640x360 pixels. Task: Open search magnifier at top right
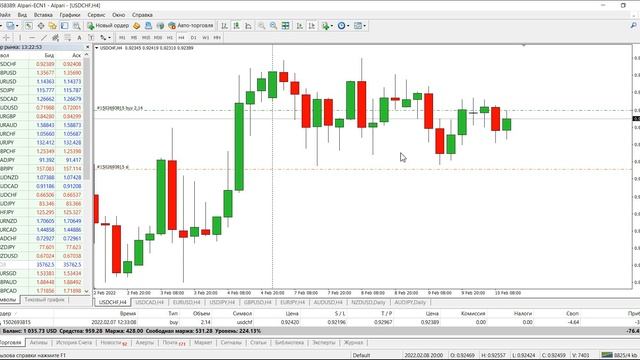[x=633, y=26]
